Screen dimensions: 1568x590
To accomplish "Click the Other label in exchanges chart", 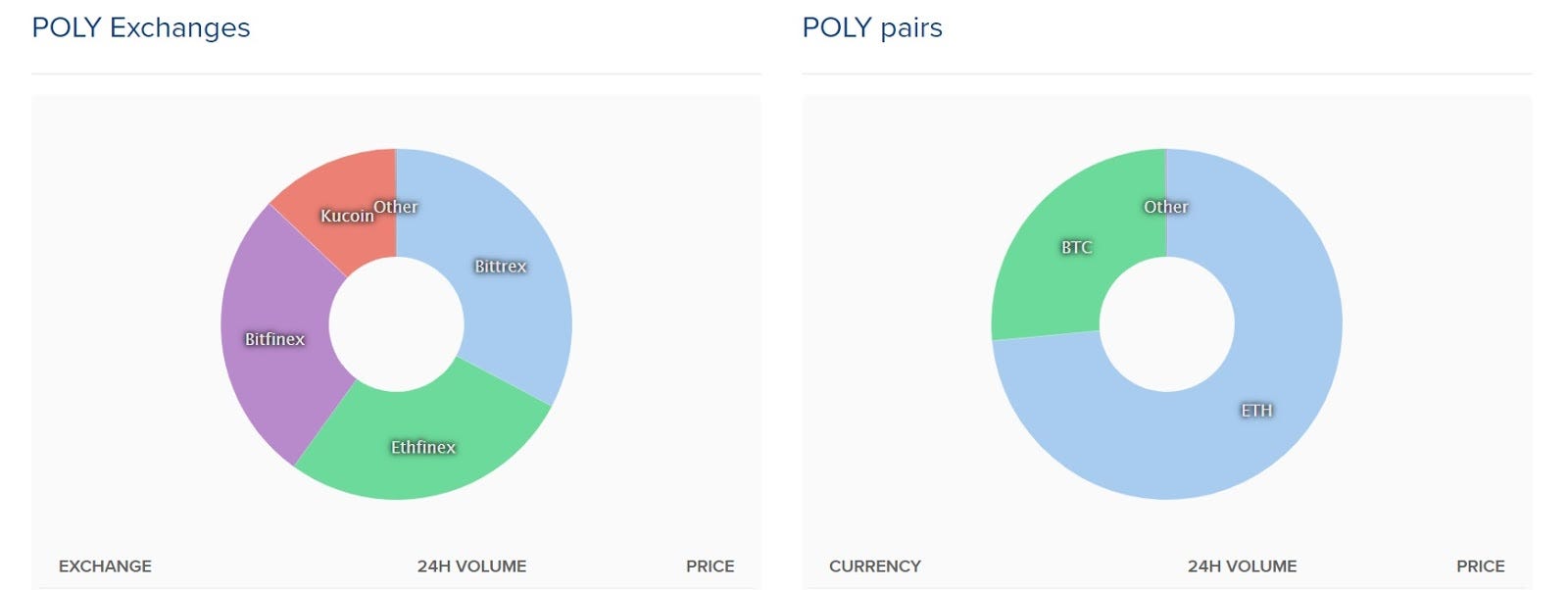I will 396,207.
